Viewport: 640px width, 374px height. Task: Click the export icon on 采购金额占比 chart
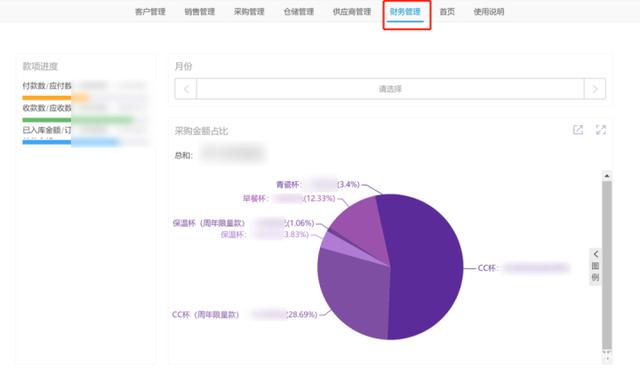[x=578, y=130]
